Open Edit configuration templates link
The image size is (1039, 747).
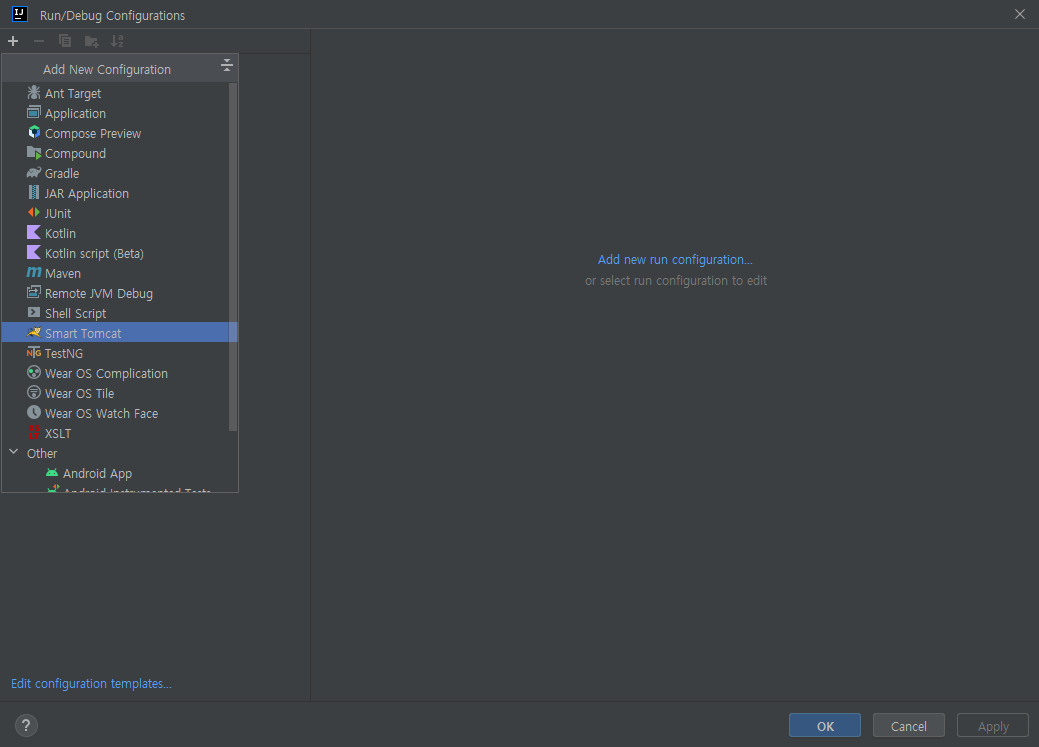coord(91,683)
